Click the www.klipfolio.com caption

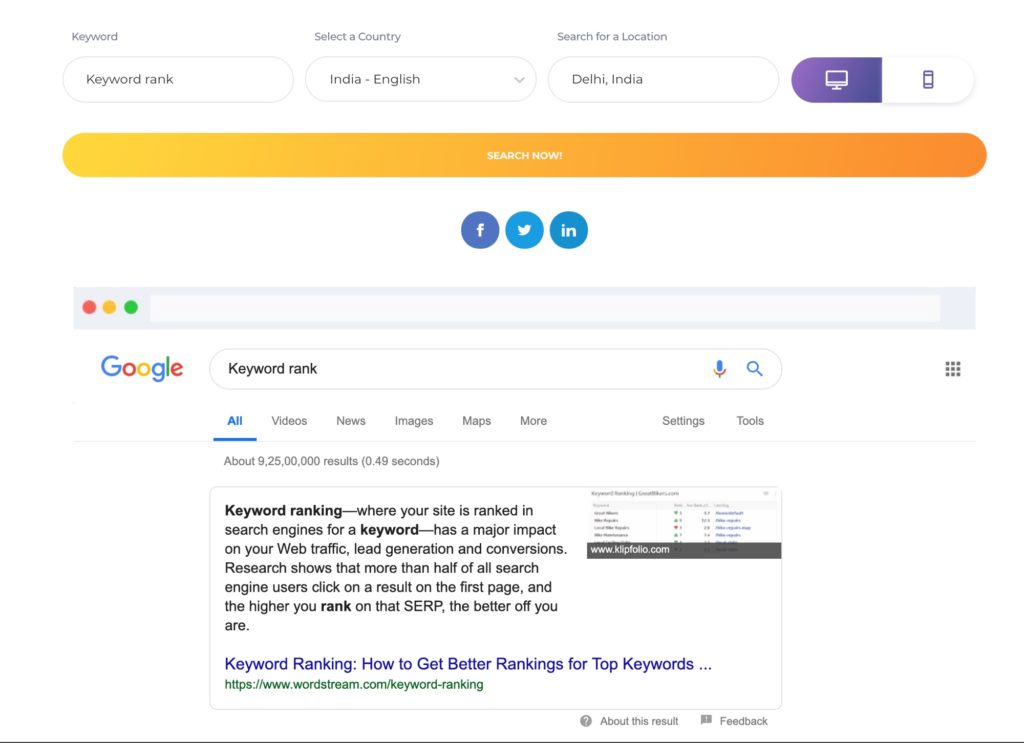tap(630, 550)
